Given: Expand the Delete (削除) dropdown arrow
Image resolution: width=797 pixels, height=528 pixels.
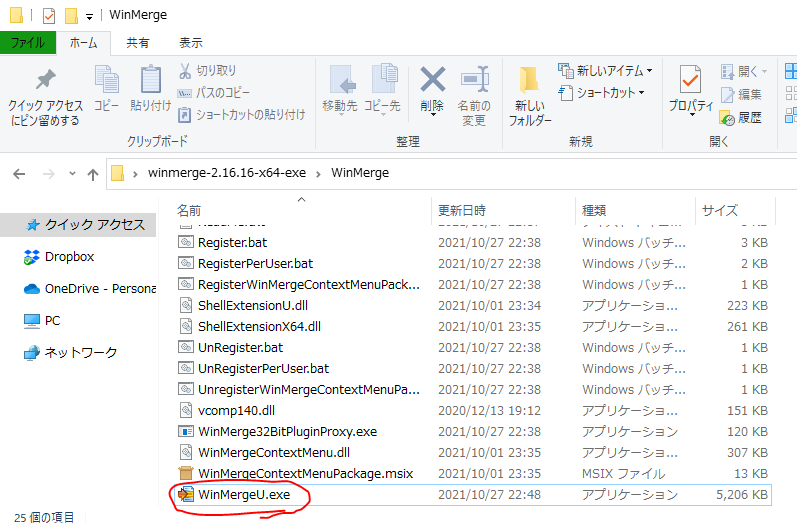Looking at the screenshot, I should point(433,115).
